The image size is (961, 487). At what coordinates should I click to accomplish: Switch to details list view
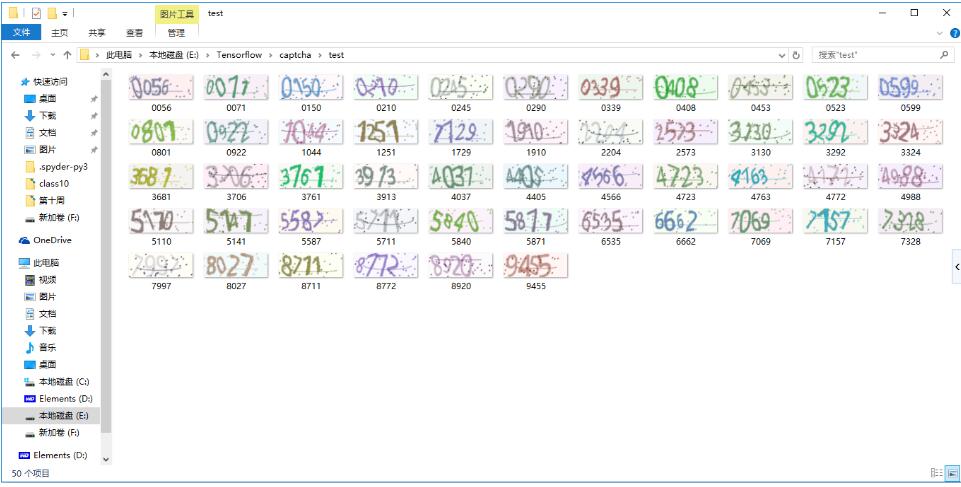tap(938, 473)
